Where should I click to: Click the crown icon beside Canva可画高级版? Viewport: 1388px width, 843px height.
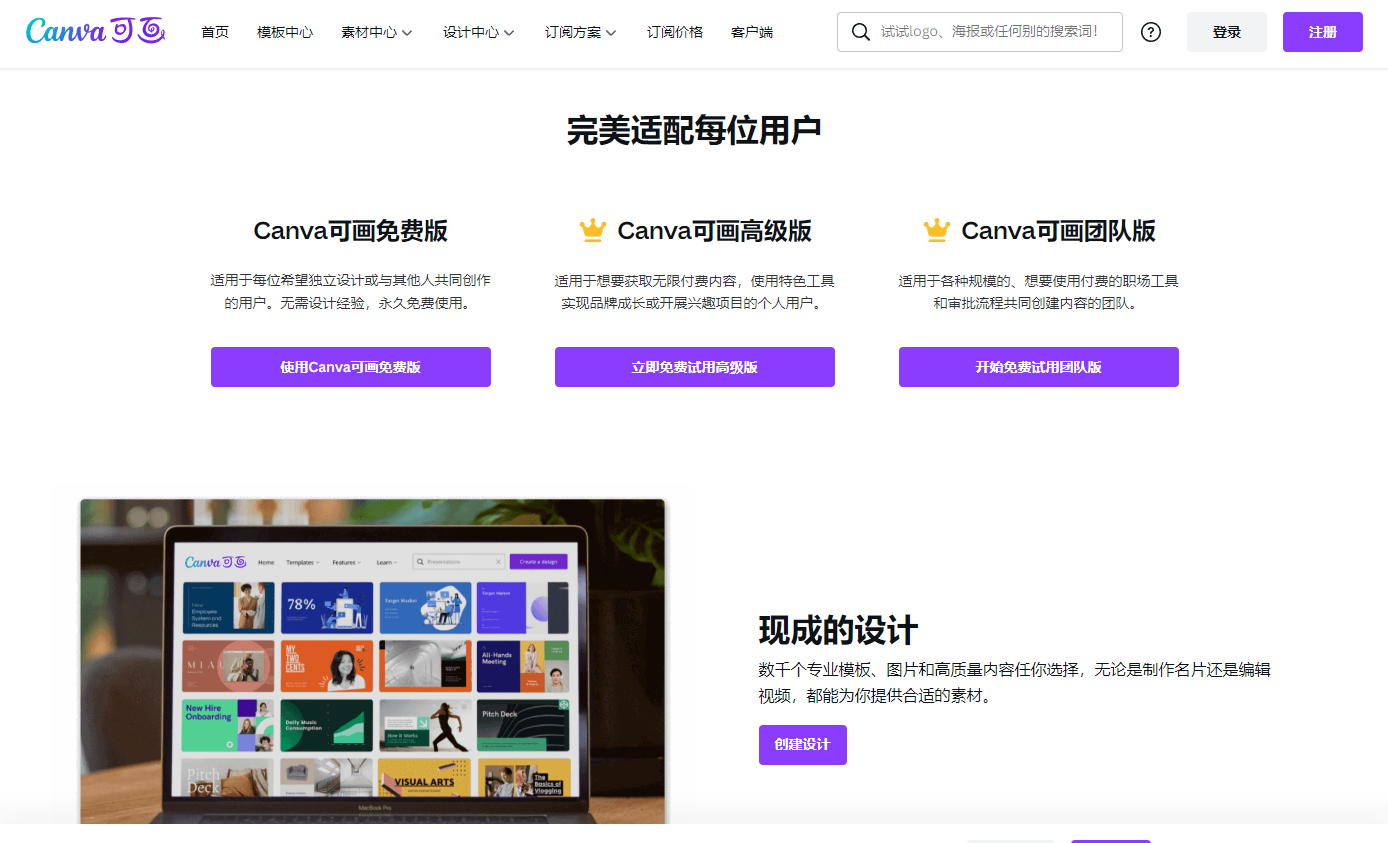tap(593, 231)
